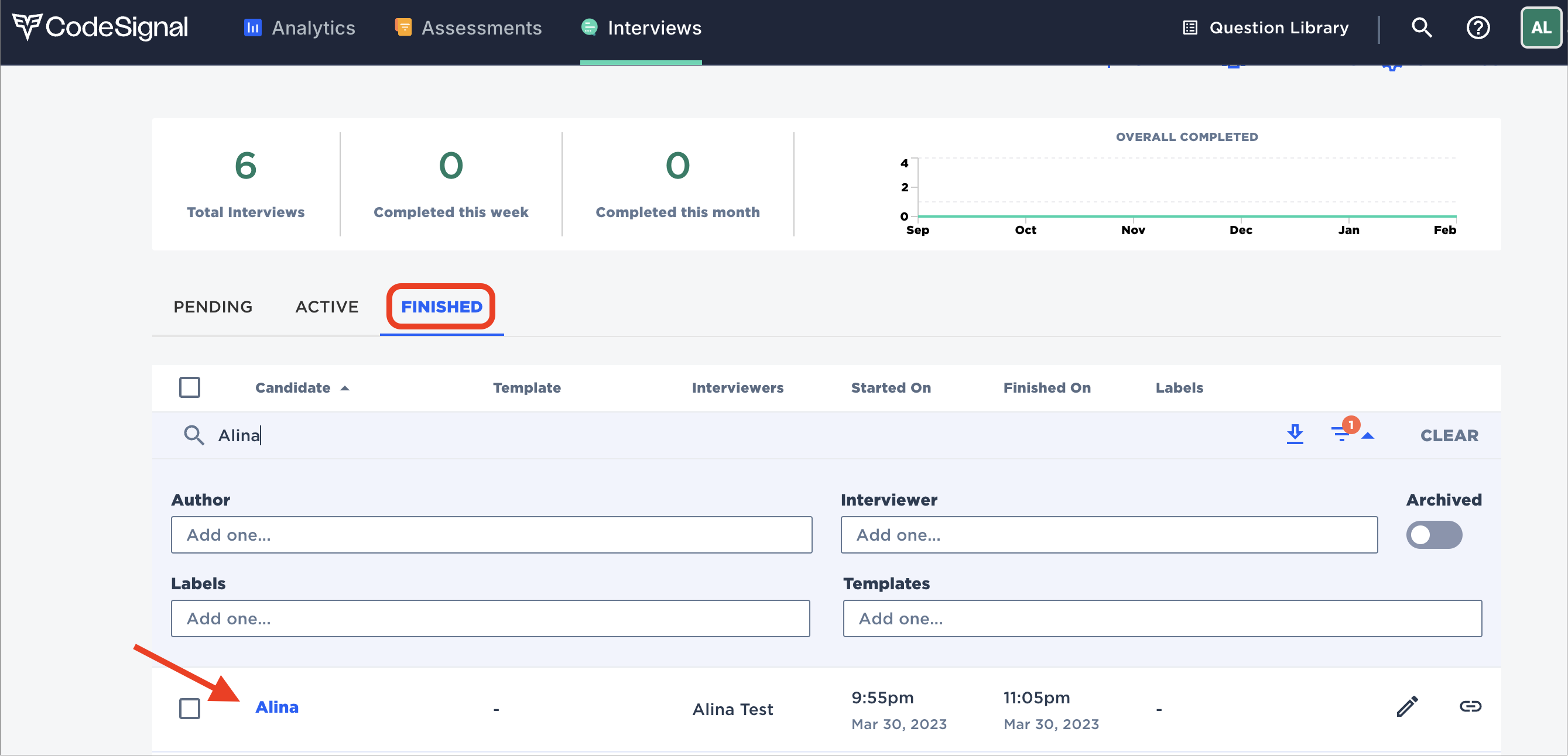Click the Finished On column header
1568x756 pixels.
[x=1046, y=387]
